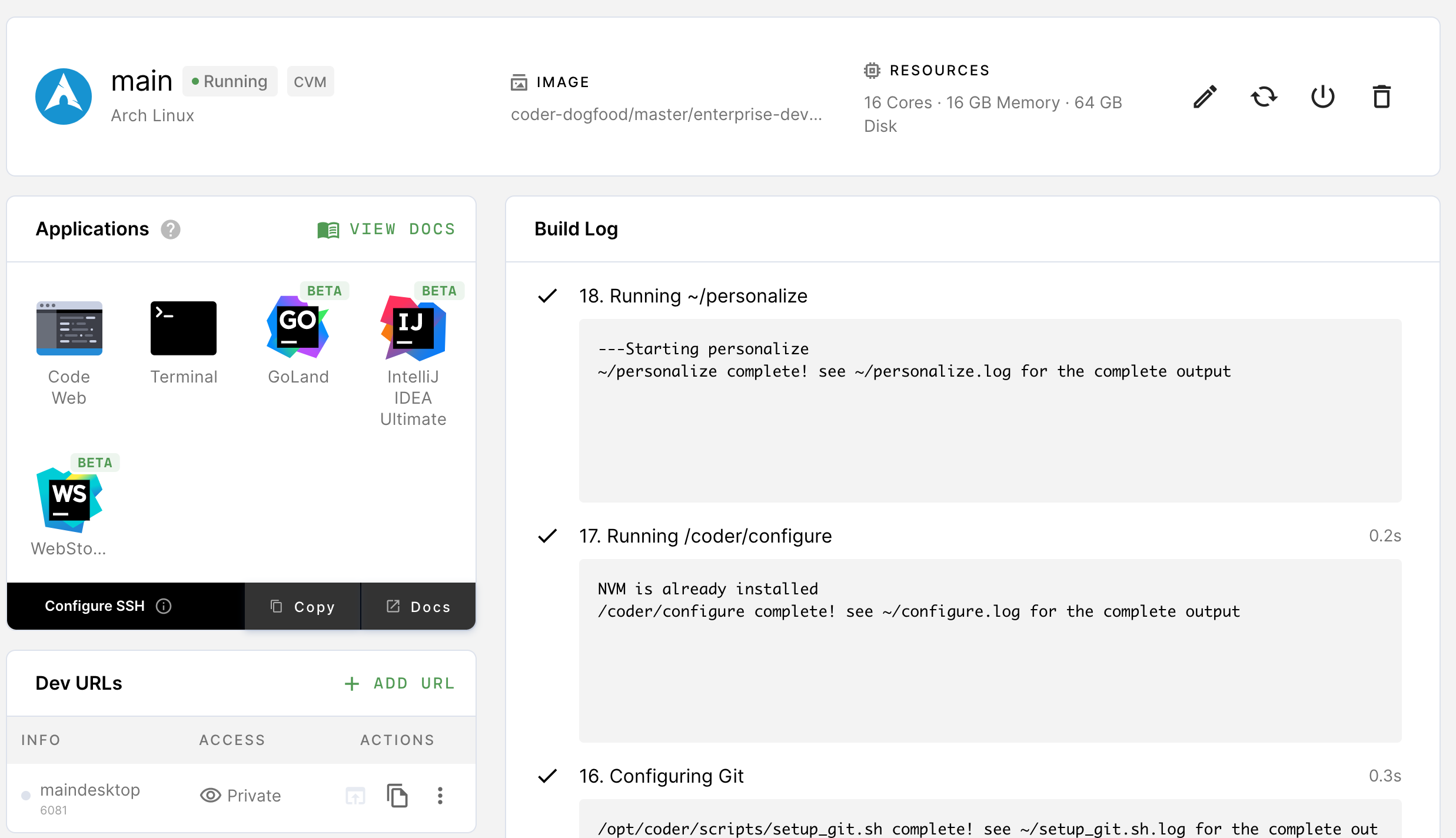Click the 17. Running /coder/configure step
This screenshot has width=1456, height=838.
tap(704, 536)
